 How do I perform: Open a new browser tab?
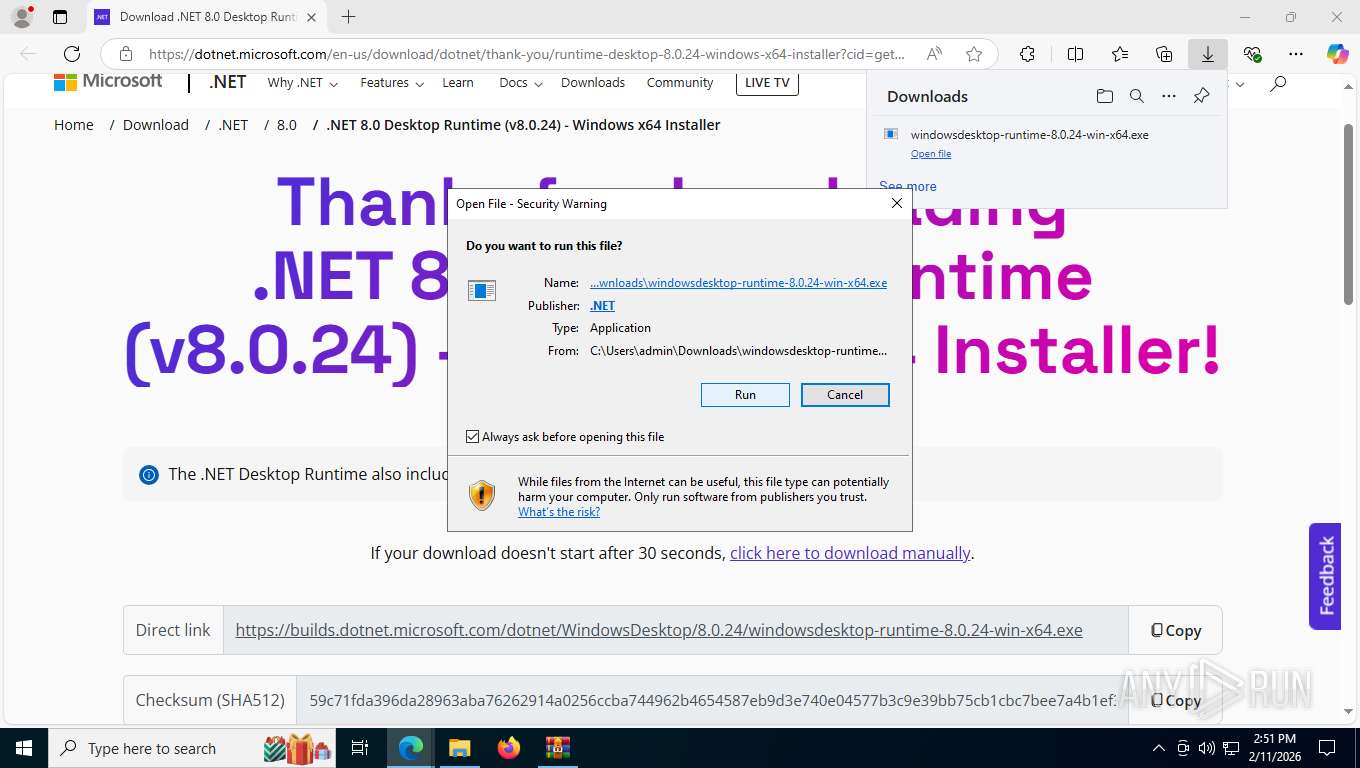(x=348, y=17)
